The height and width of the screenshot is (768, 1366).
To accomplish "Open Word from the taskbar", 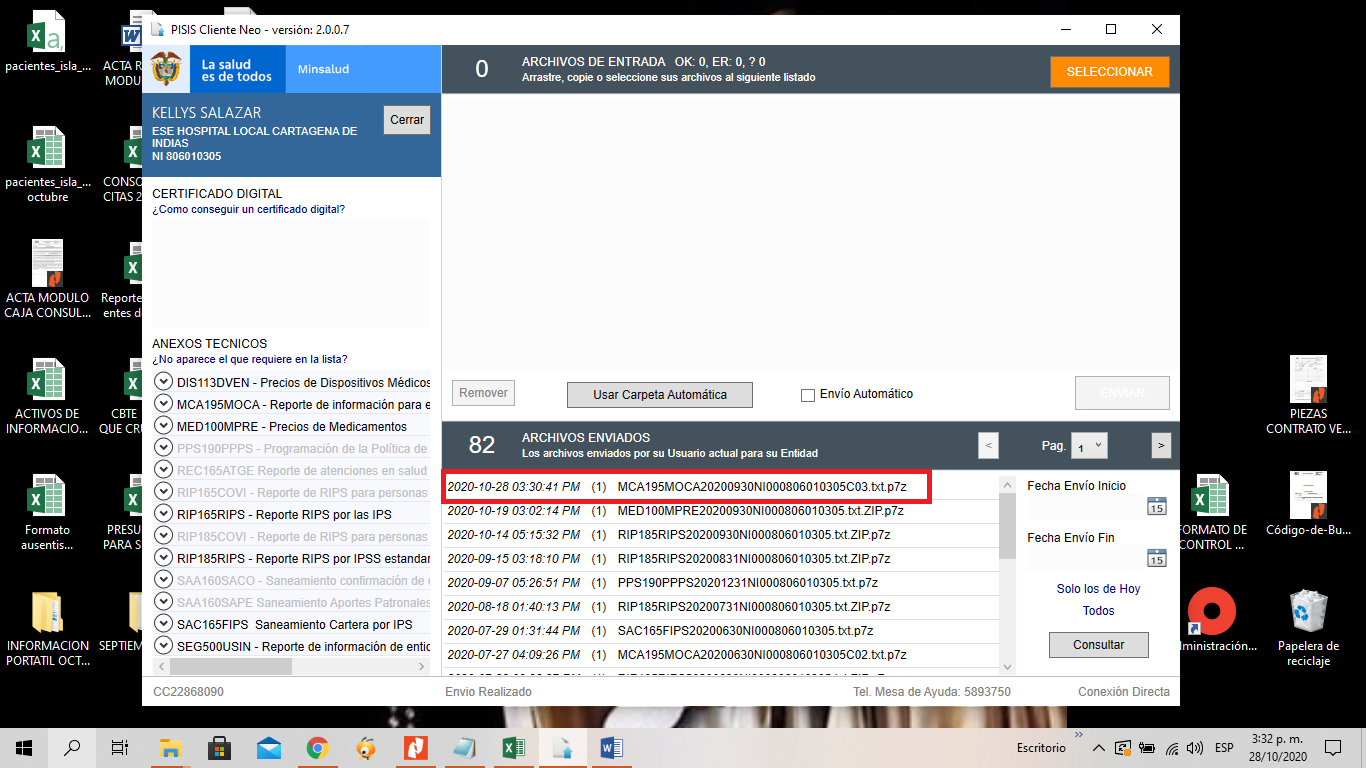I will (x=612, y=748).
